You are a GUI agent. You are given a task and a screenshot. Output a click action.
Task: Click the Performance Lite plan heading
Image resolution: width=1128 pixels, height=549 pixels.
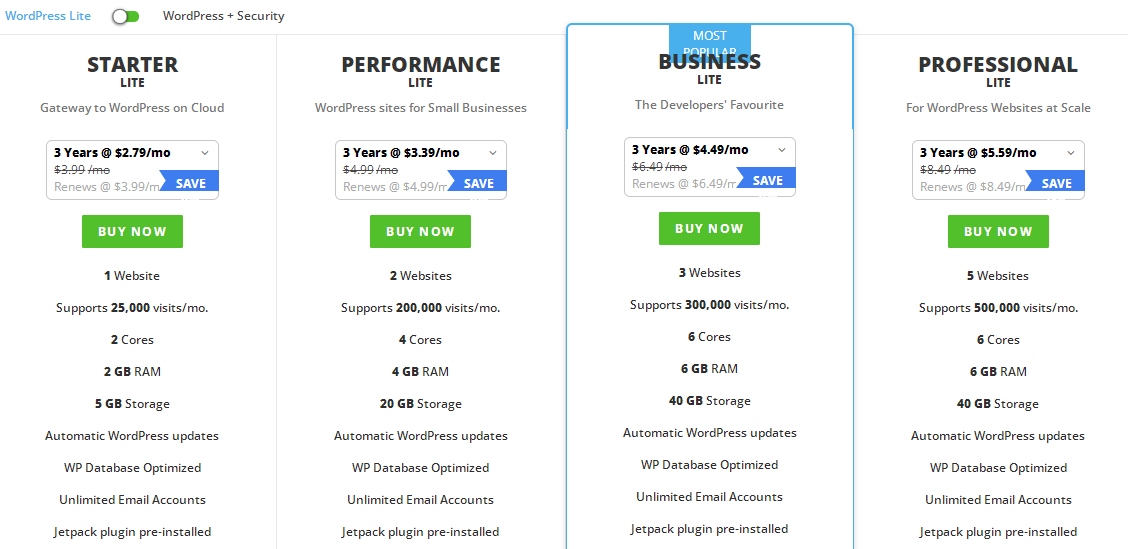click(x=421, y=65)
